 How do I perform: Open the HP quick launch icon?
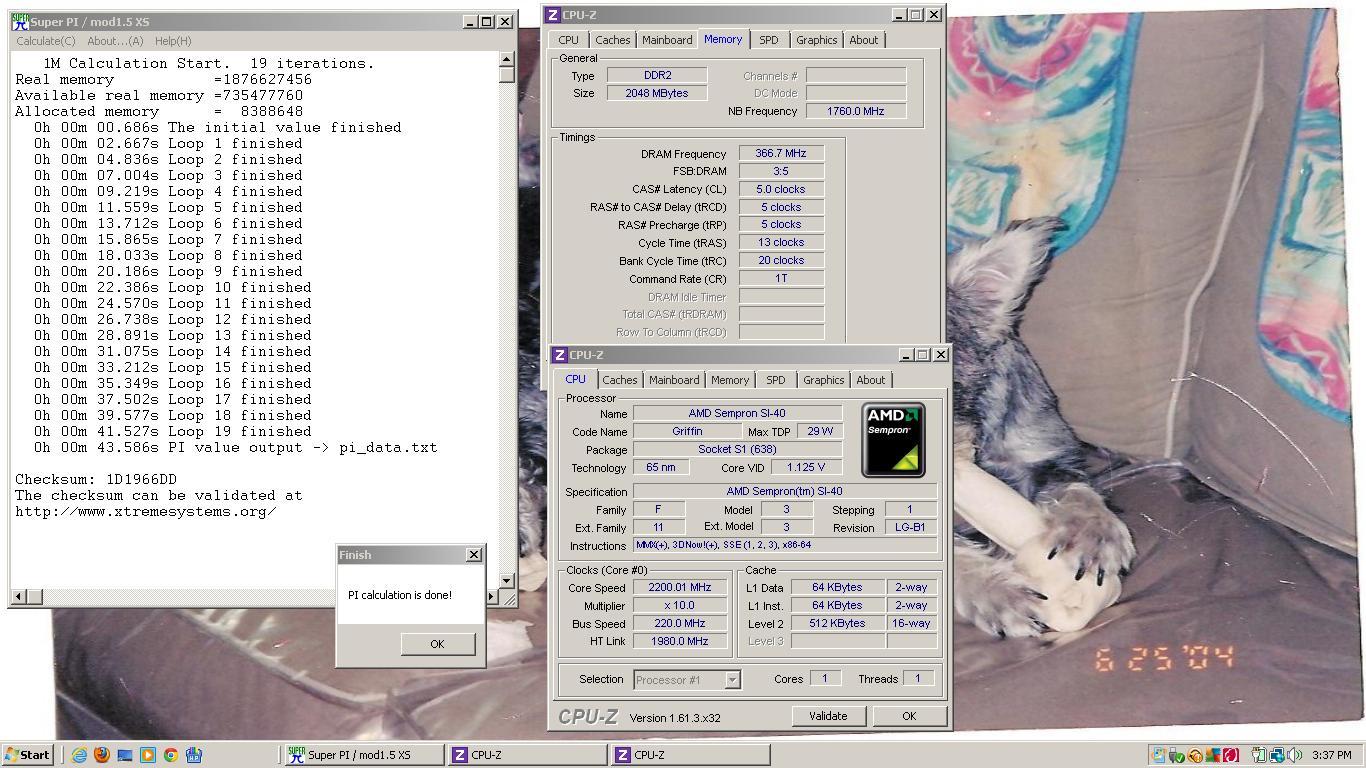coord(194,755)
